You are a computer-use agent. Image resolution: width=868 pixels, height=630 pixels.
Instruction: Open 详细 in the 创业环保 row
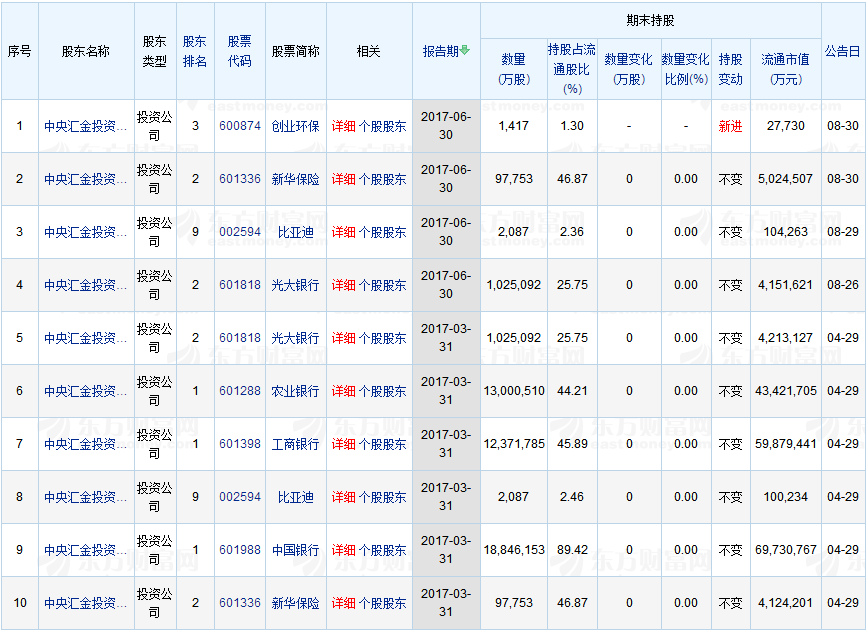343,126
